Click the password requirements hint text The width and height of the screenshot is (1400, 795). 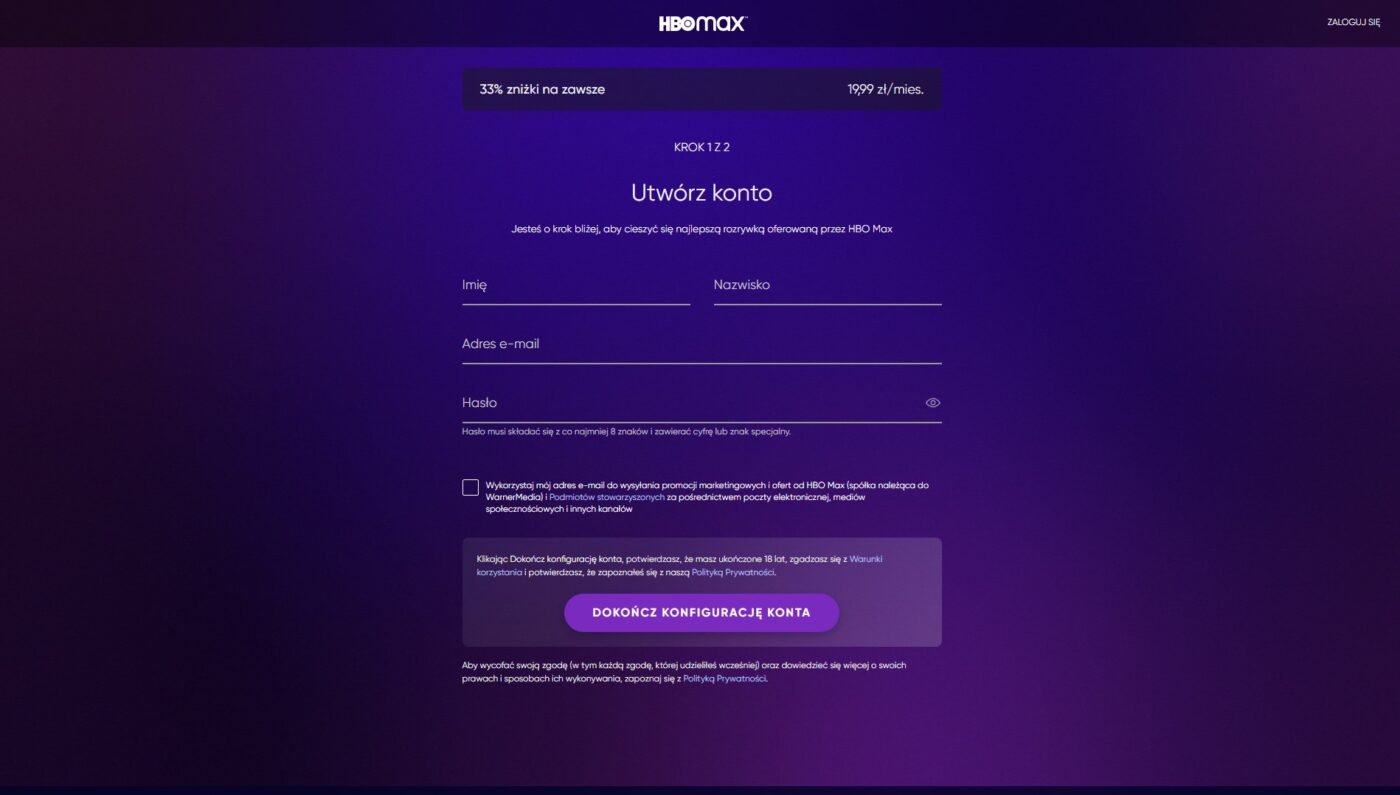(x=626, y=432)
